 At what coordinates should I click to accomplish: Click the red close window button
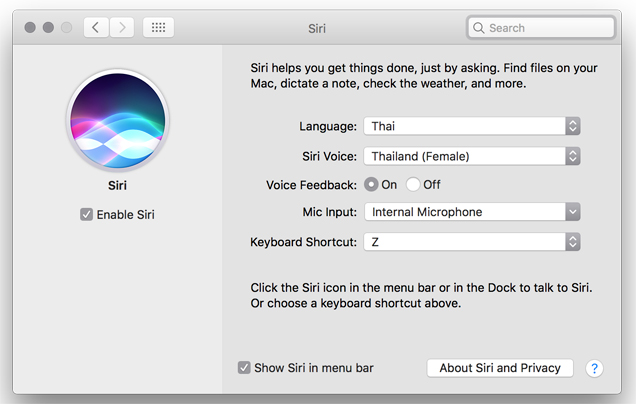coord(30,28)
